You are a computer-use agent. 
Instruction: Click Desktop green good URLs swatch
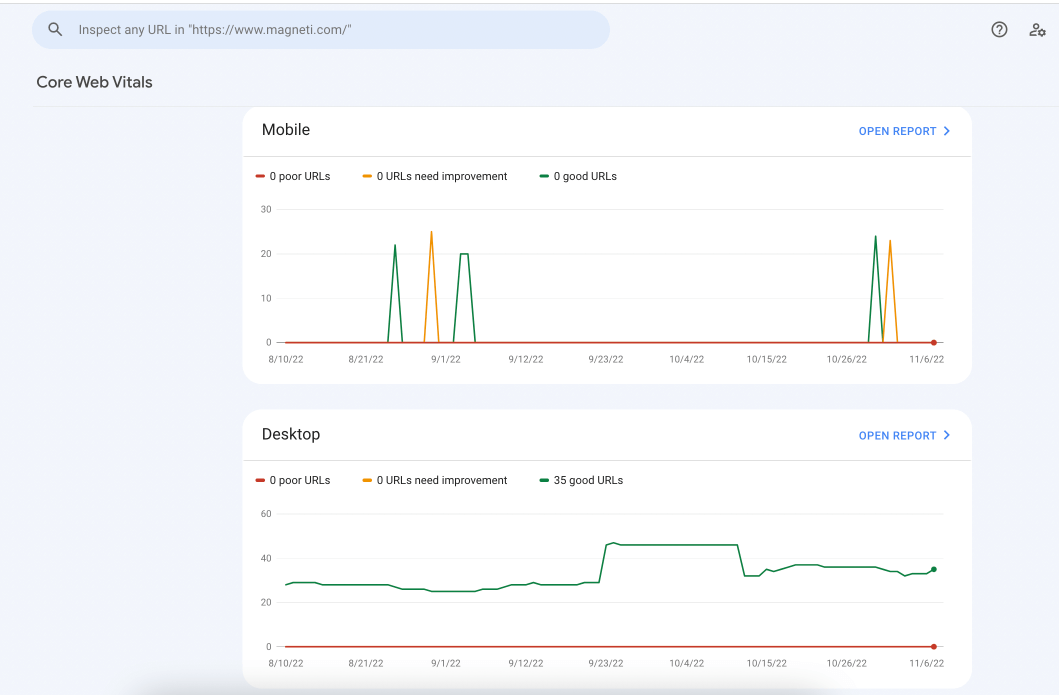(544, 480)
